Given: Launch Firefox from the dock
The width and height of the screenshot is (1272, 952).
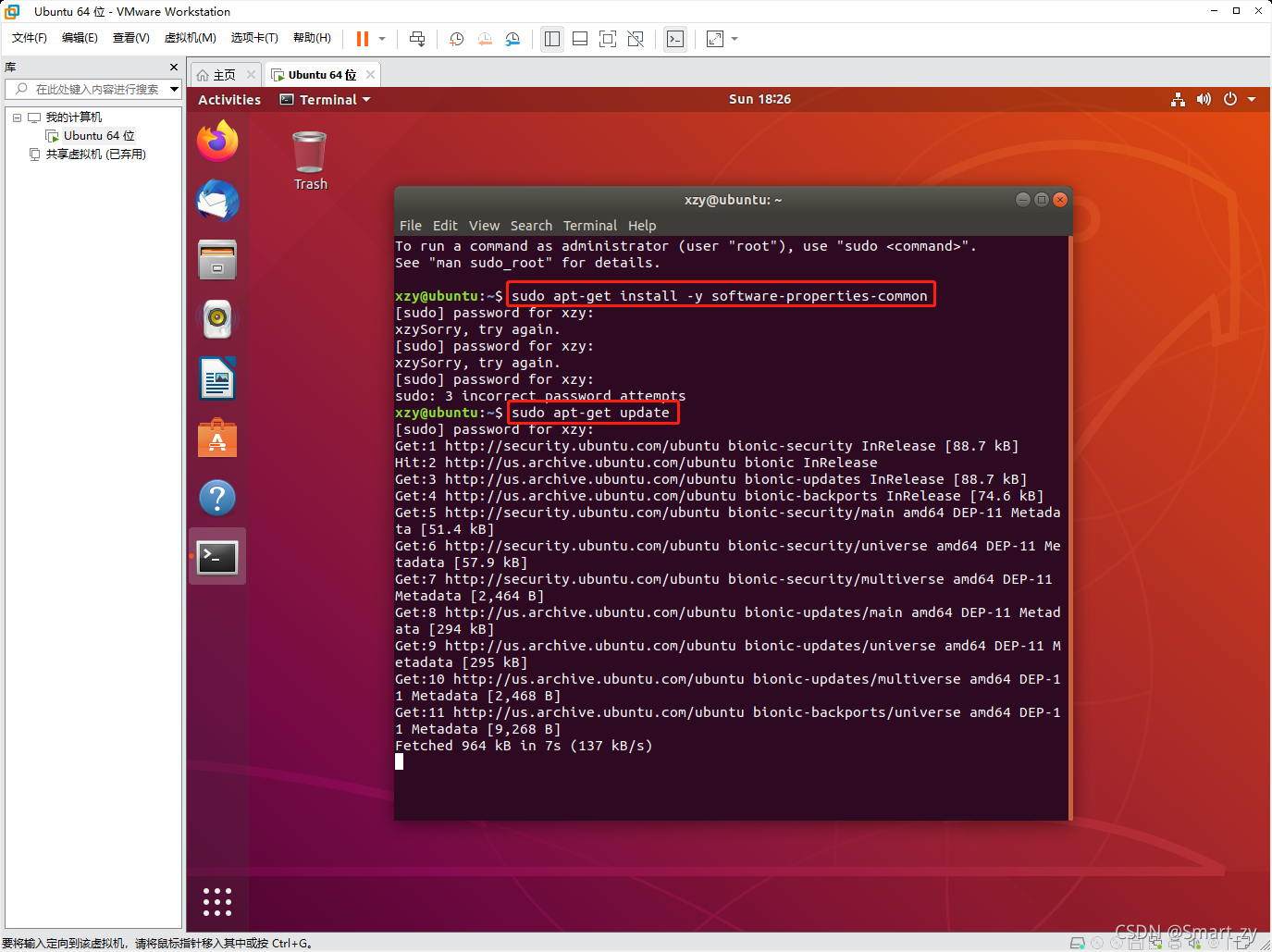Looking at the screenshot, I should [x=217, y=141].
